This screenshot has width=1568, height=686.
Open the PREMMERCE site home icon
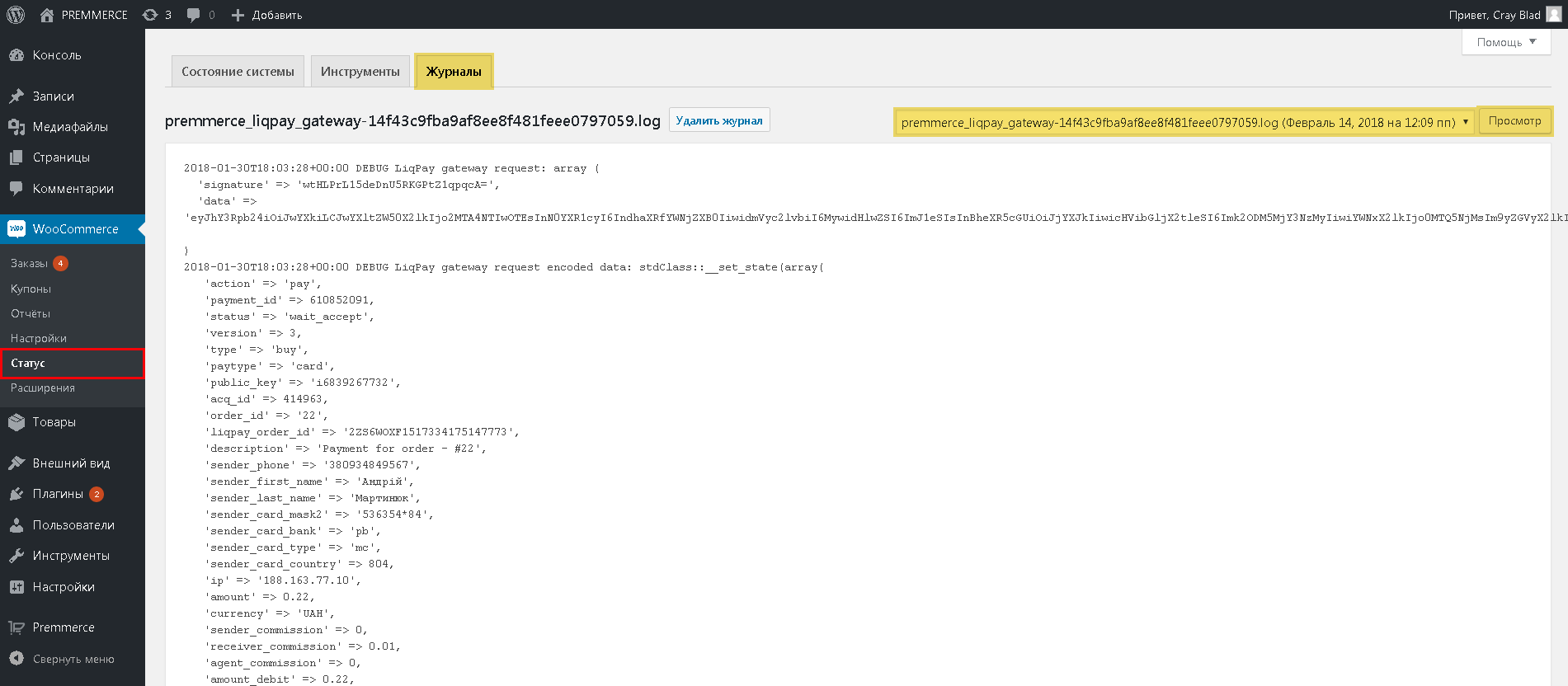pos(47,15)
